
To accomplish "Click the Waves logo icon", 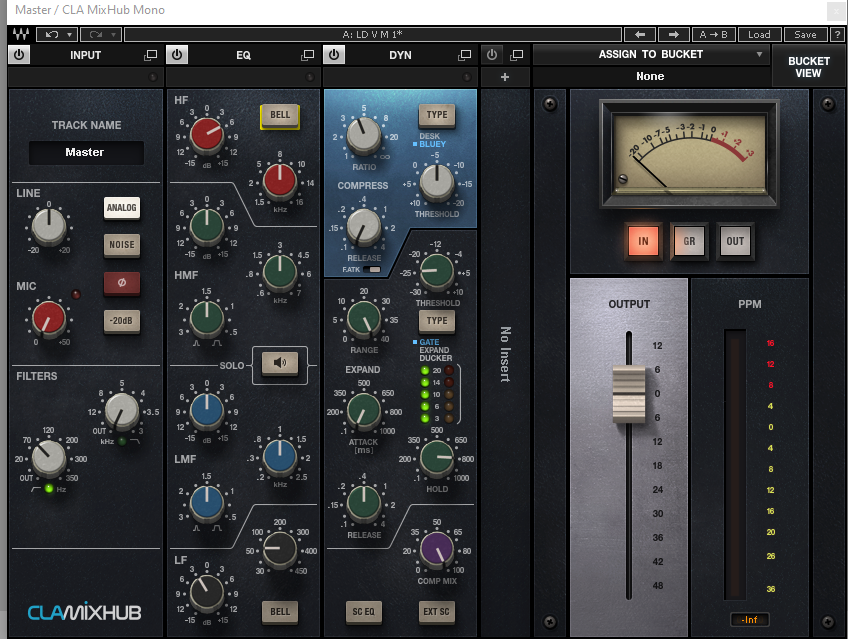I will [20, 34].
